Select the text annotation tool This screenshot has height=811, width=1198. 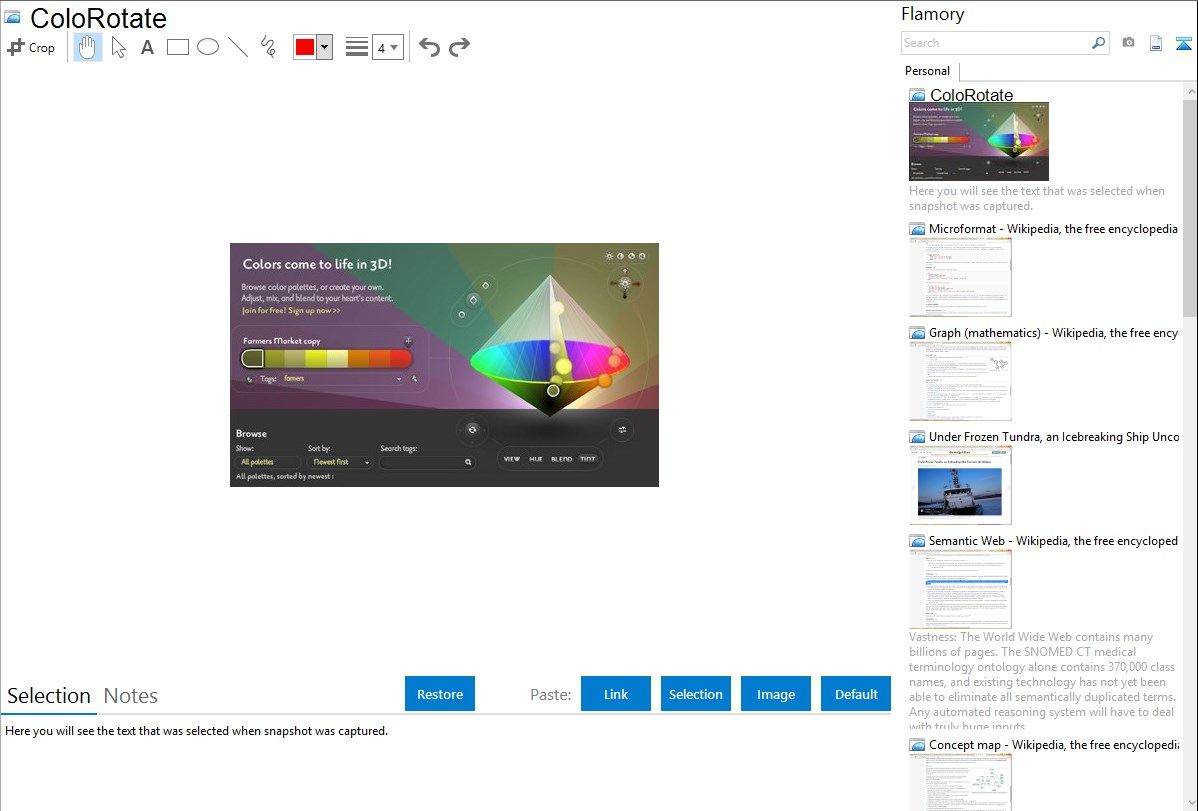(x=147, y=47)
